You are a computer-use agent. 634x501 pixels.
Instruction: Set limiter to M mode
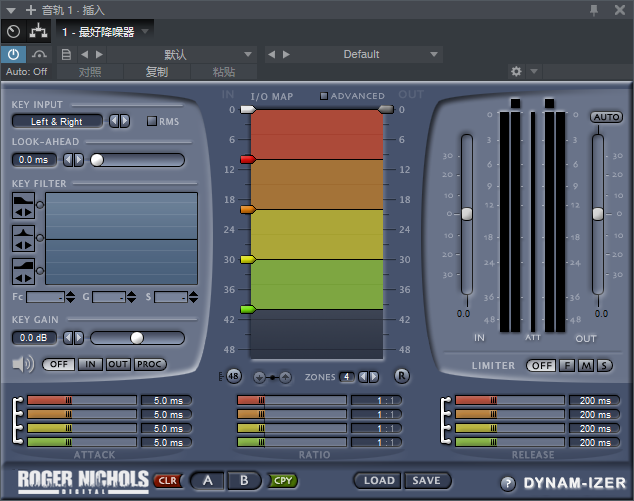[586, 366]
